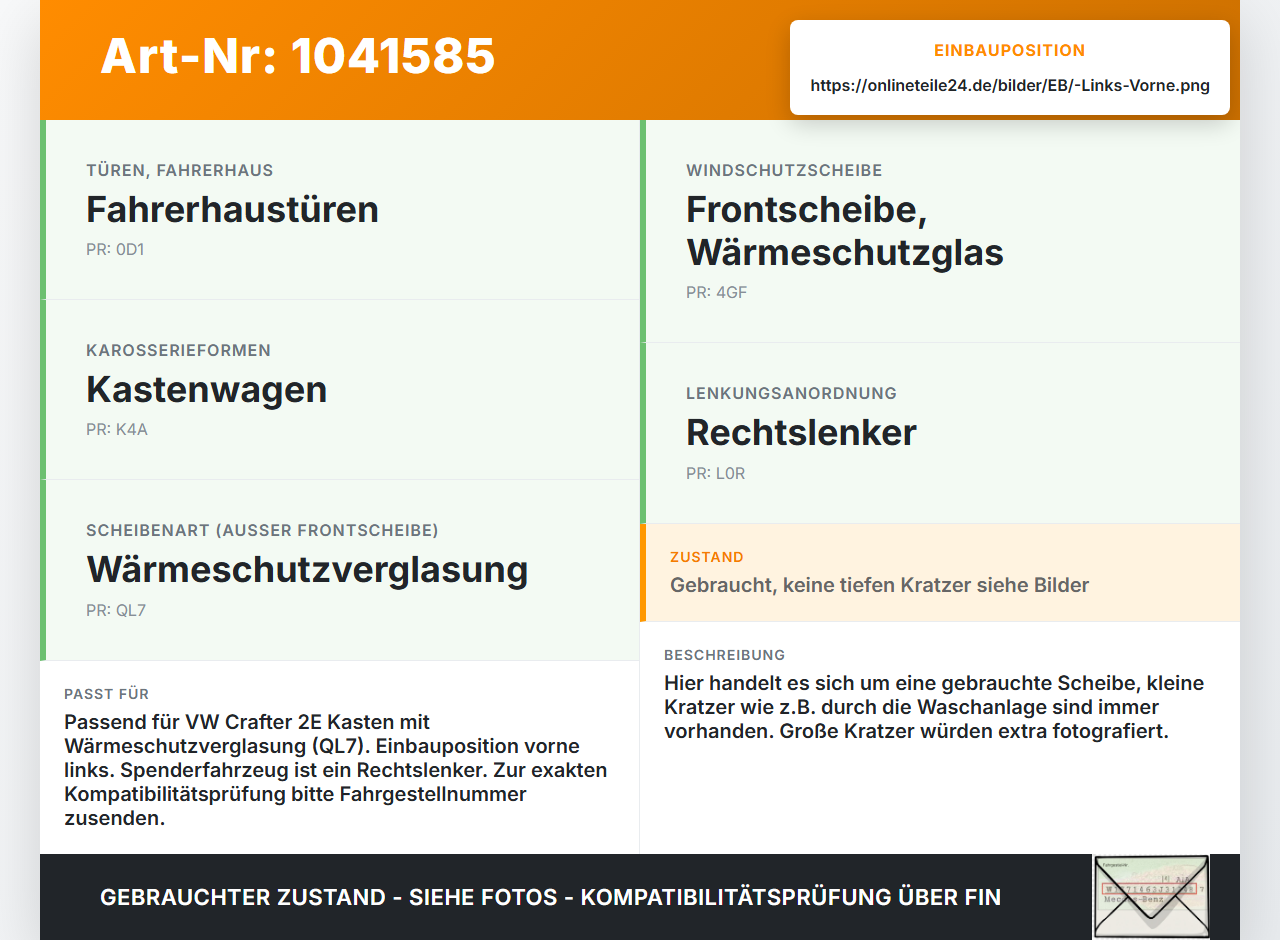Select the Art-Nr: 1041585 heading
The height and width of the screenshot is (940, 1280).
(x=298, y=56)
